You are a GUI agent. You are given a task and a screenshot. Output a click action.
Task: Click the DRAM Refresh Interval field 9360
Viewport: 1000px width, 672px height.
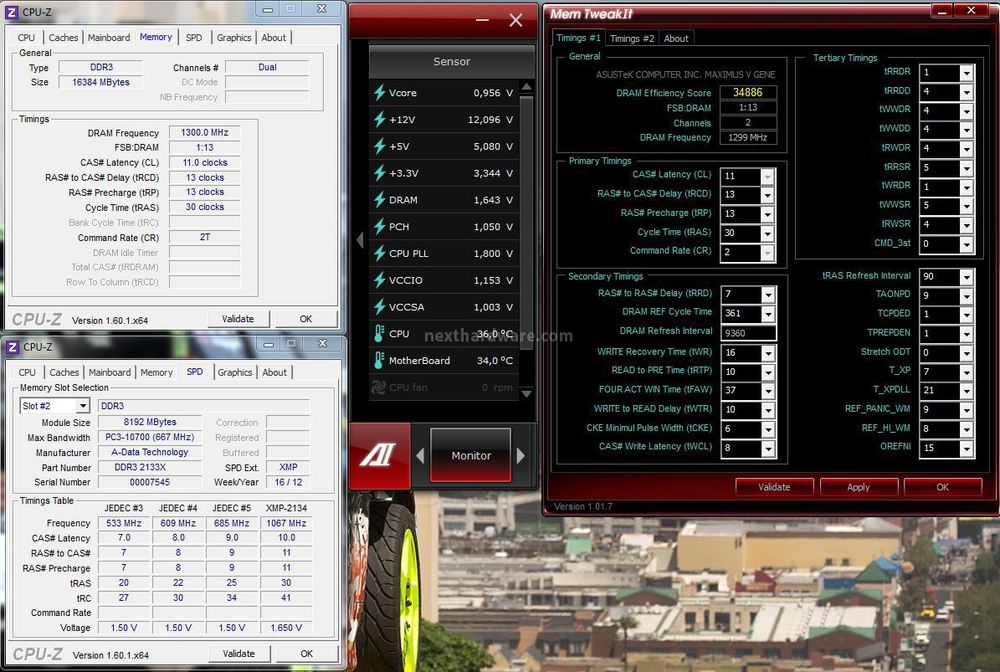pyautogui.click(x=748, y=333)
